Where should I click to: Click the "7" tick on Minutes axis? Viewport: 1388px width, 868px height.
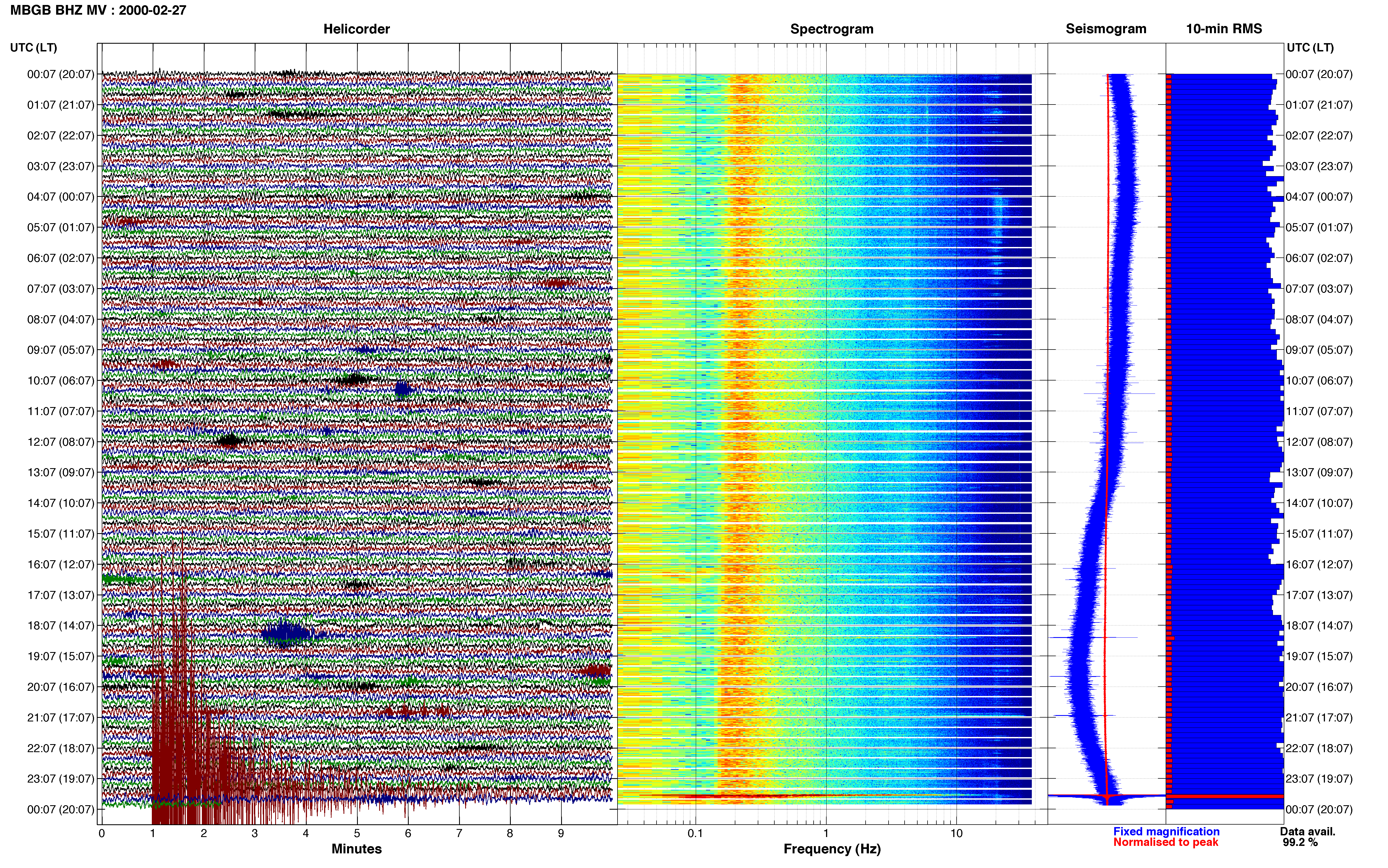click(459, 833)
